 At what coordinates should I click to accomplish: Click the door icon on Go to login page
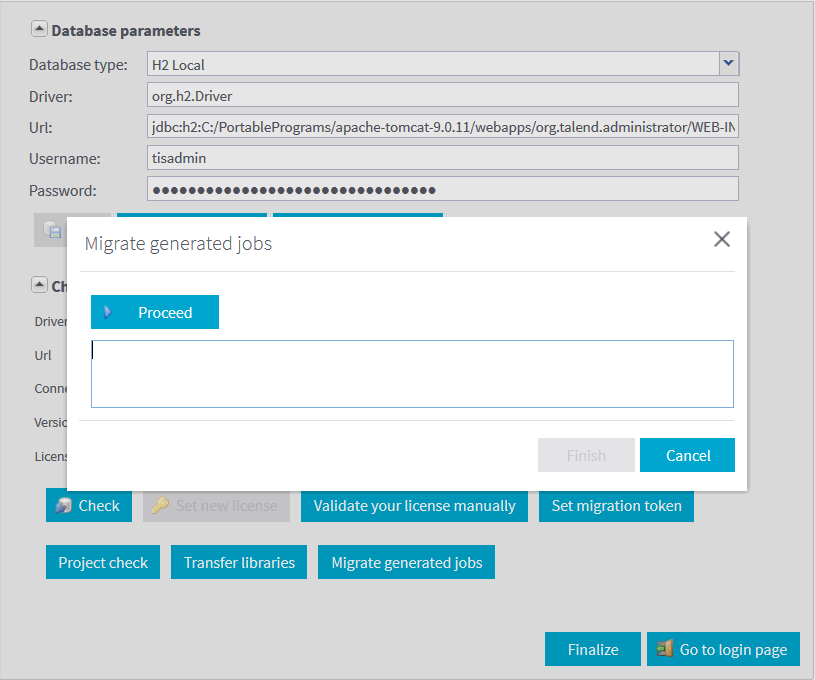point(664,650)
